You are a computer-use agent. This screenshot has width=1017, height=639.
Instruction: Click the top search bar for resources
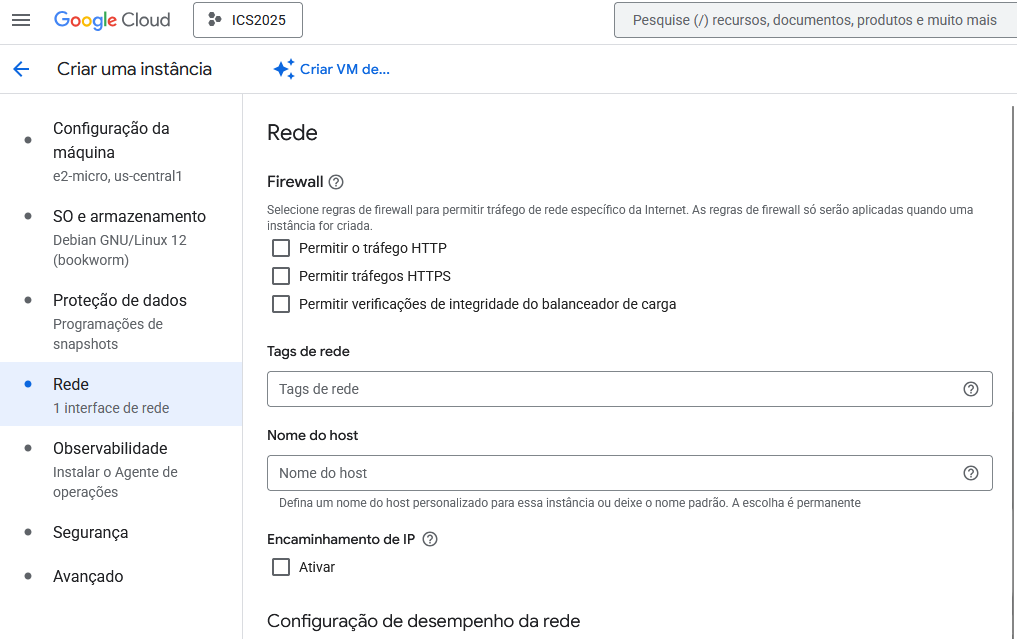pos(814,20)
